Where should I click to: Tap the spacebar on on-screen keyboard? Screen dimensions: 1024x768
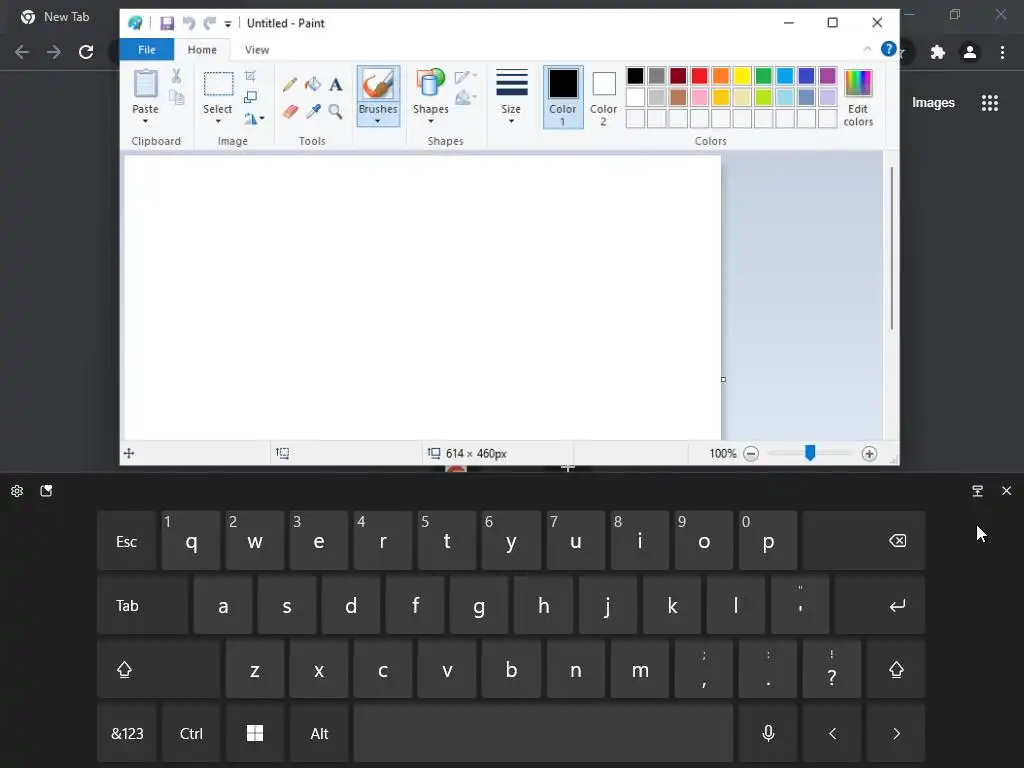(543, 733)
